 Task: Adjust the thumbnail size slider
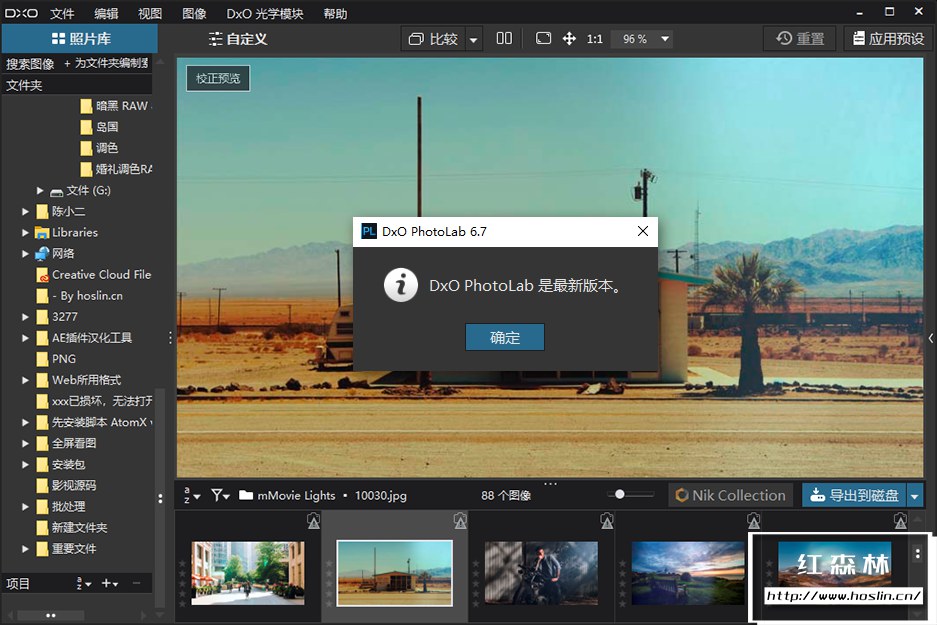click(621, 494)
